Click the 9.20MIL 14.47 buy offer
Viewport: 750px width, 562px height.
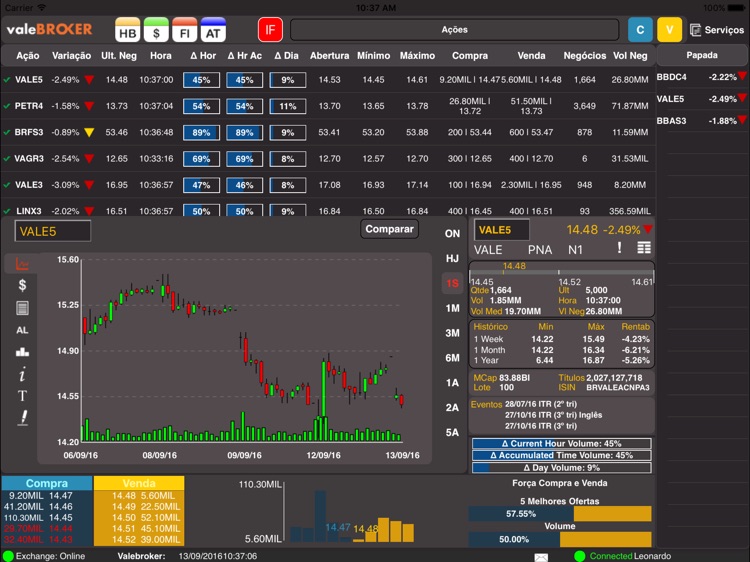(46, 496)
